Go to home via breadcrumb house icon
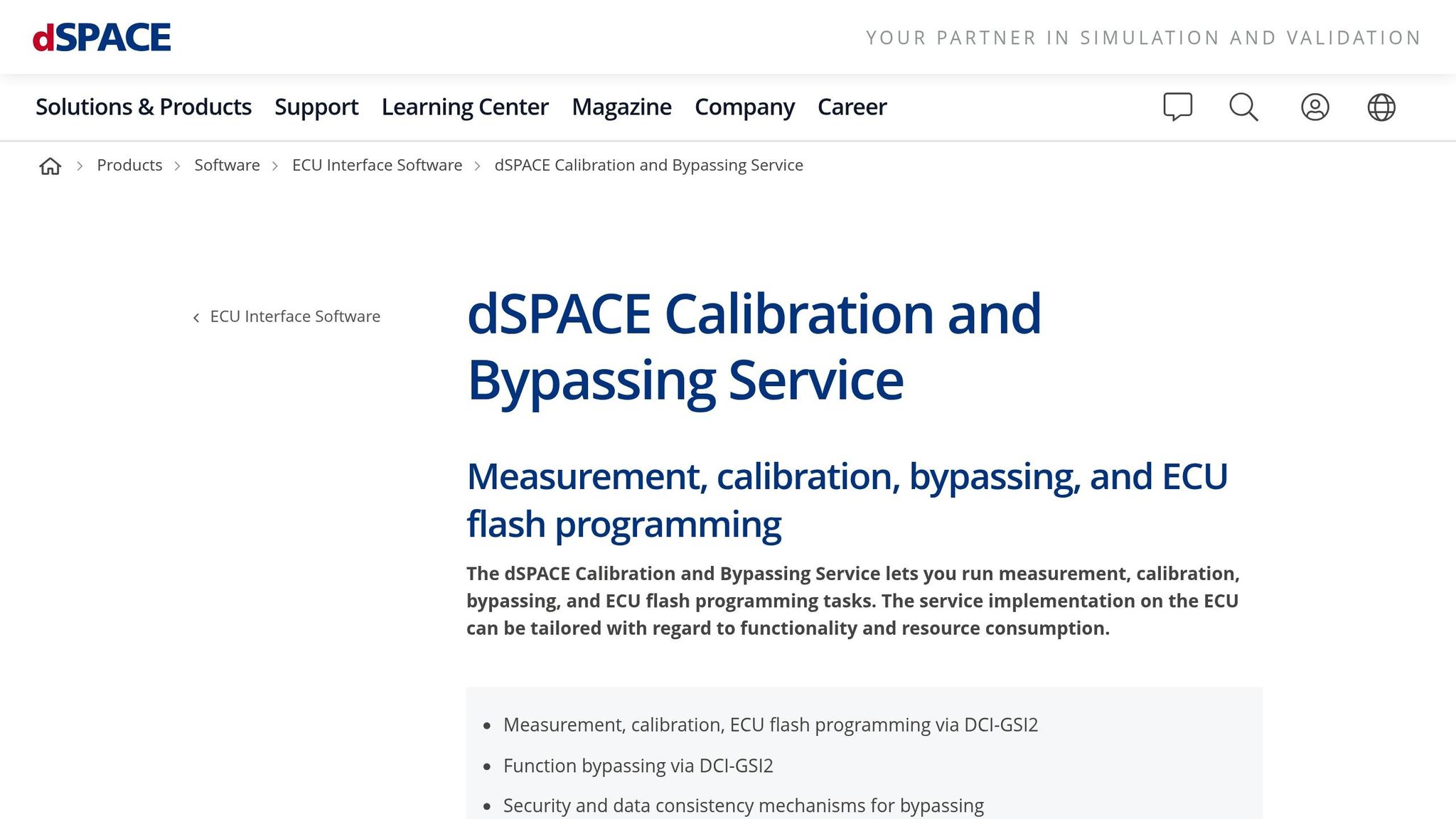This screenshot has width=1456, height=819. click(50, 166)
